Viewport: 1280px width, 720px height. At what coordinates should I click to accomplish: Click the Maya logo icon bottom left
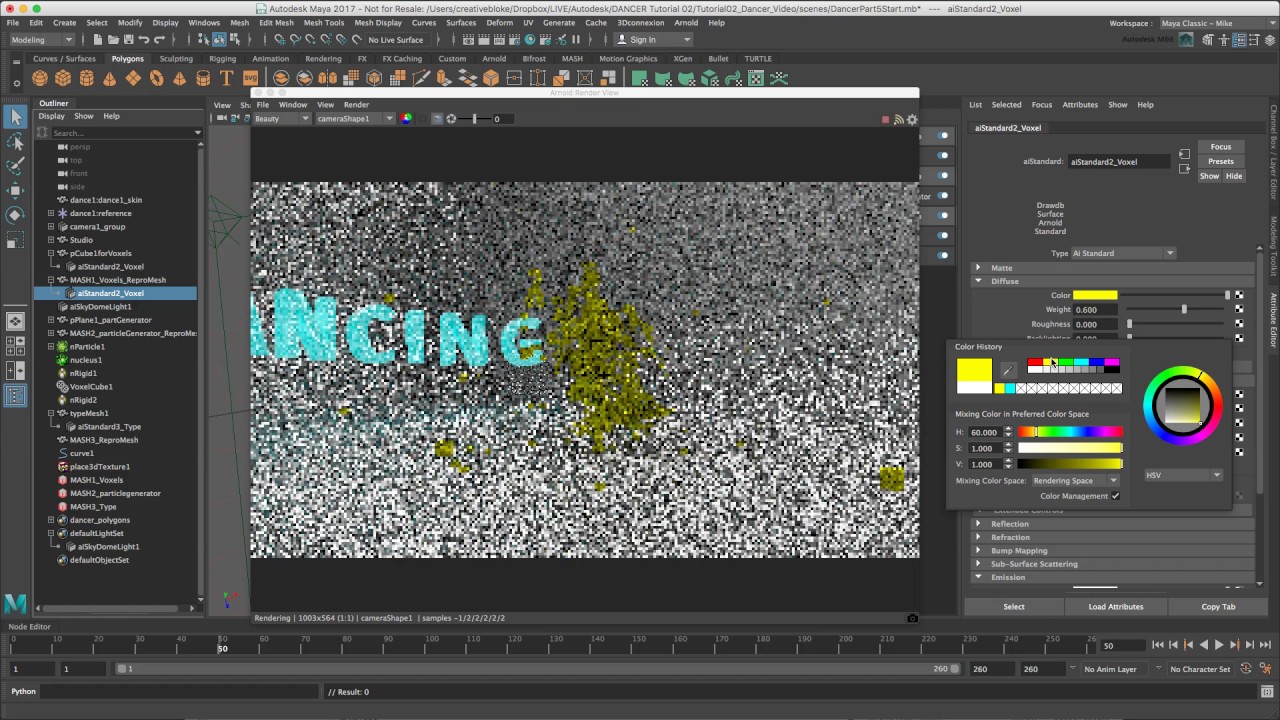pos(15,603)
